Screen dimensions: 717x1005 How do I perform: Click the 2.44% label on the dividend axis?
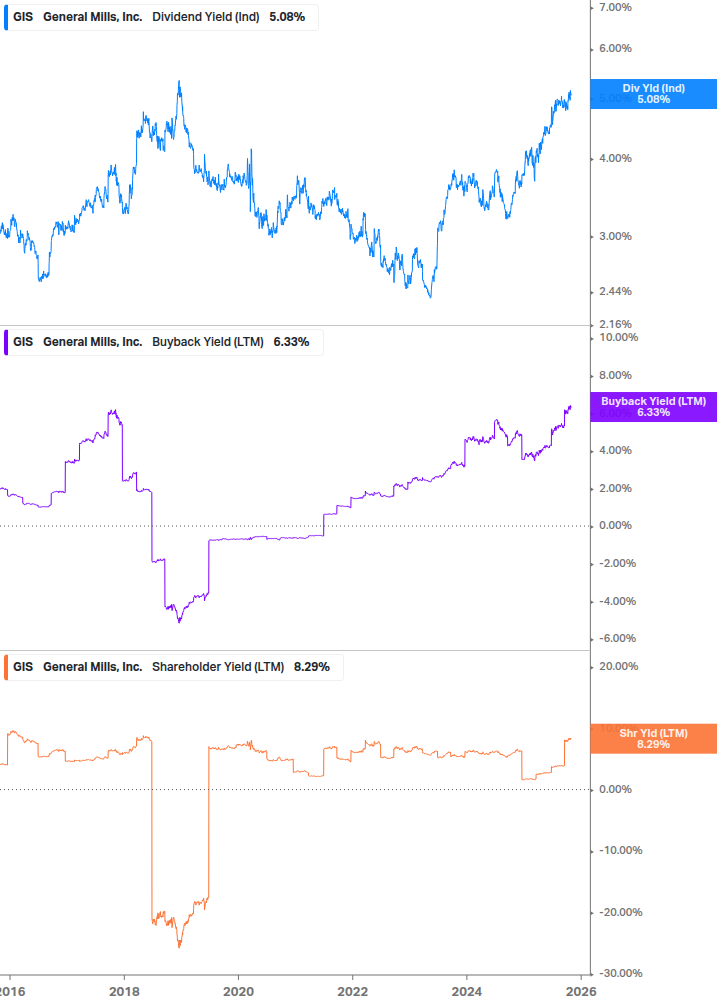tap(616, 292)
